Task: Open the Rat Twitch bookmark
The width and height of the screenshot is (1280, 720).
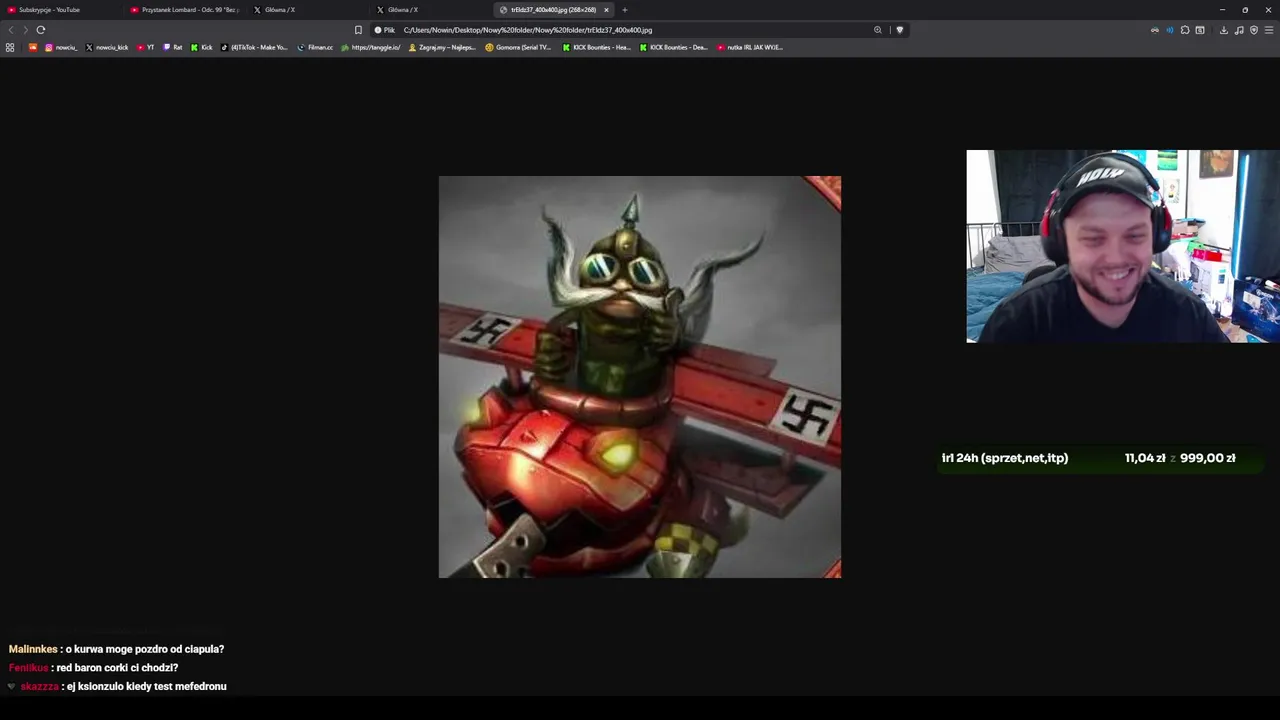Action: pyautogui.click(x=173, y=47)
